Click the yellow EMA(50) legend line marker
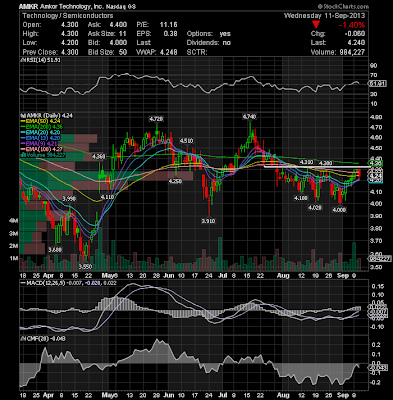The height and width of the screenshot is (400, 393). 22,121
